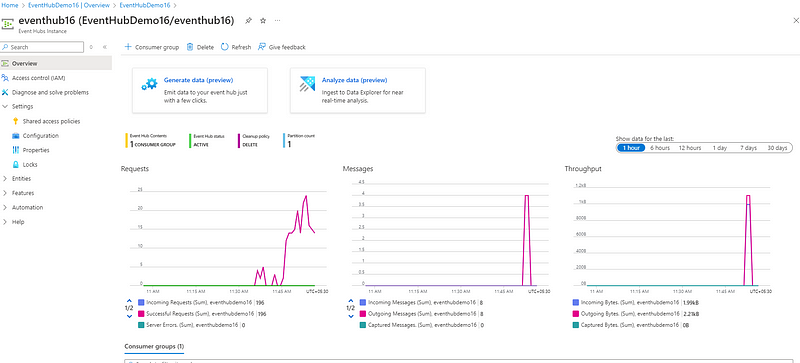The image size is (800, 363).
Task: Select the 6 hours time range
Action: point(659,148)
